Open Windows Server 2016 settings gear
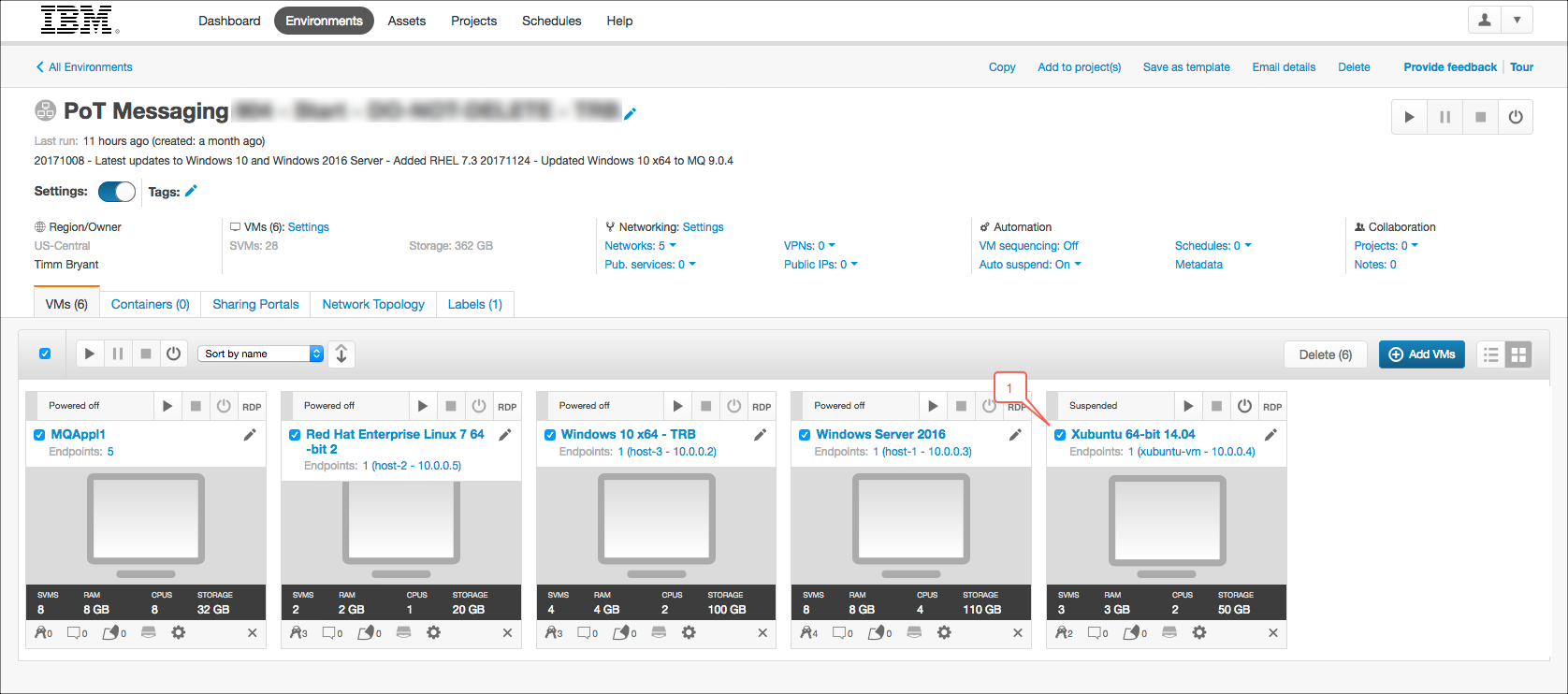The image size is (1568, 694). (944, 632)
